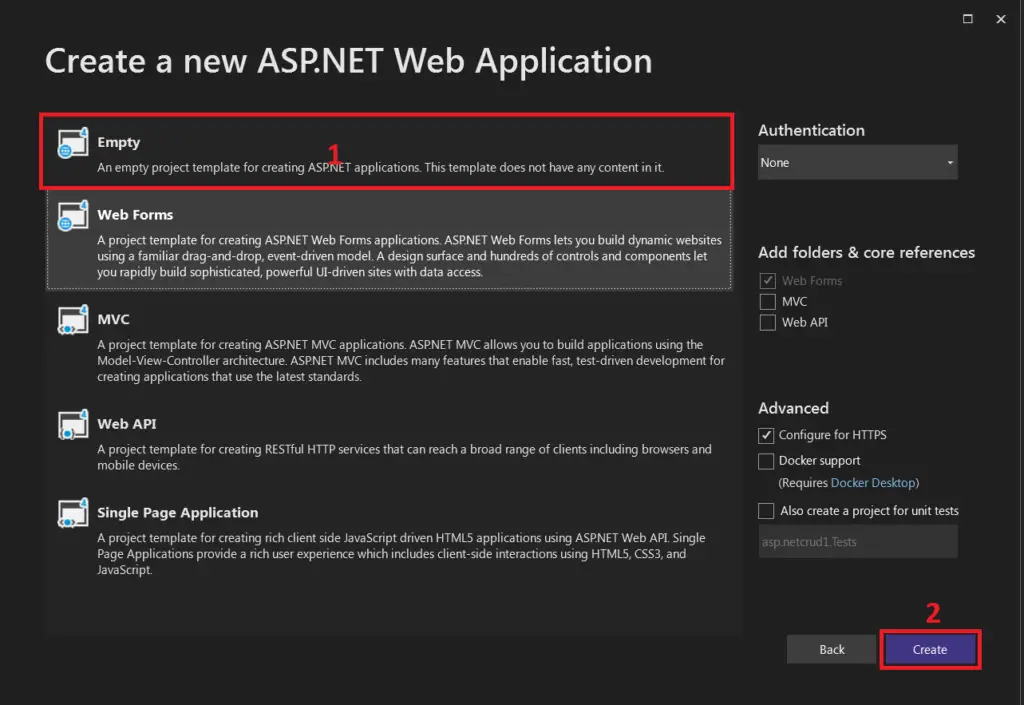1024x705 pixels.
Task: Maximize the dialog window
Action: coord(968,19)
